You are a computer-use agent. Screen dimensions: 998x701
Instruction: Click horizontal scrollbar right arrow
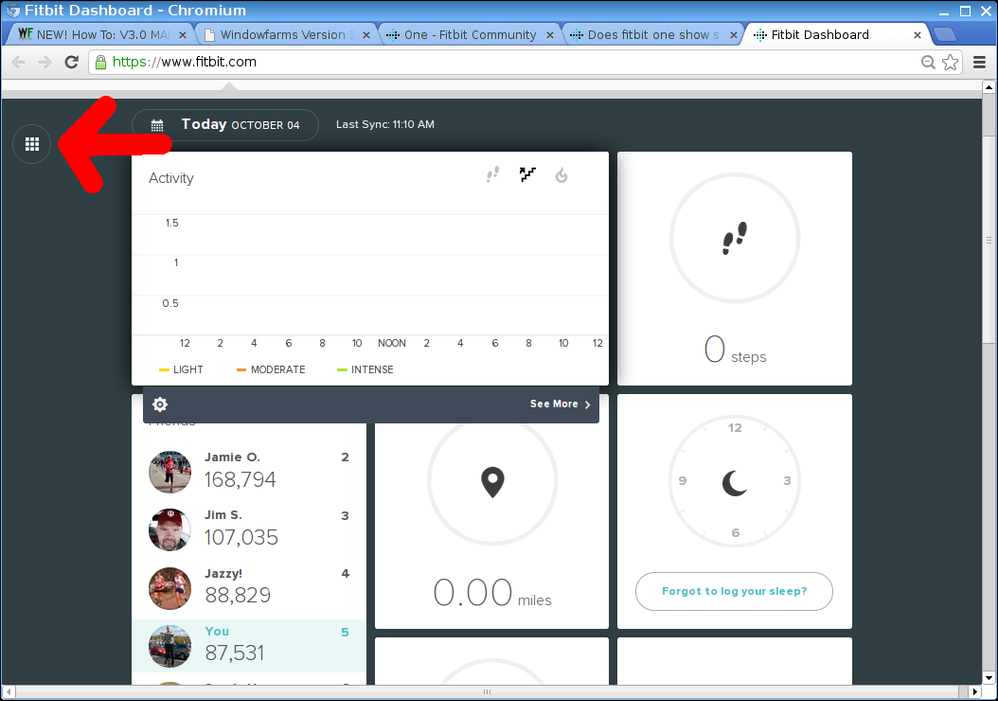point(974,691)
